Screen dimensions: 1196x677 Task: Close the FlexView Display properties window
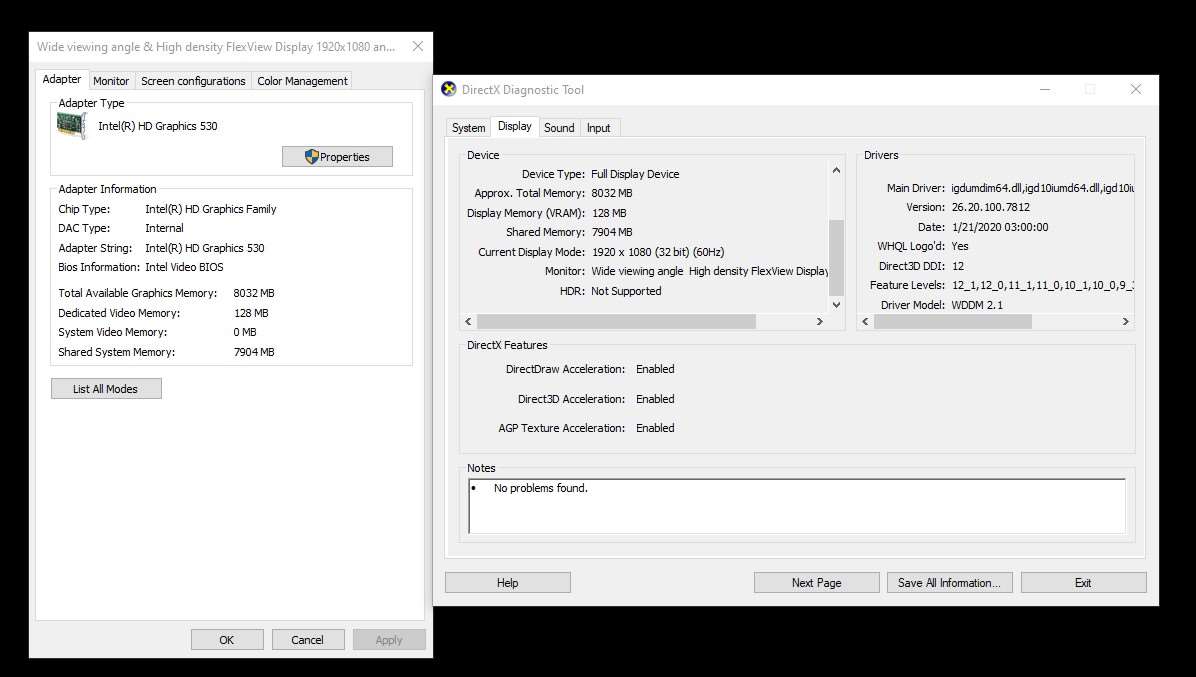418,47
